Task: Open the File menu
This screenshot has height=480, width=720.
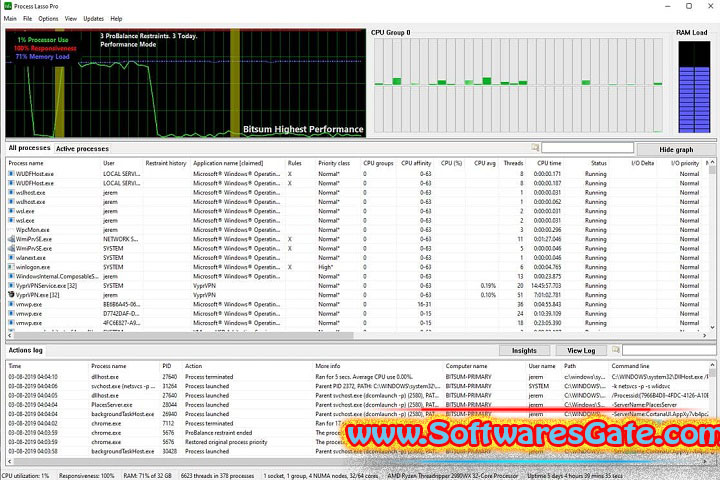Action: click(28, 19)
